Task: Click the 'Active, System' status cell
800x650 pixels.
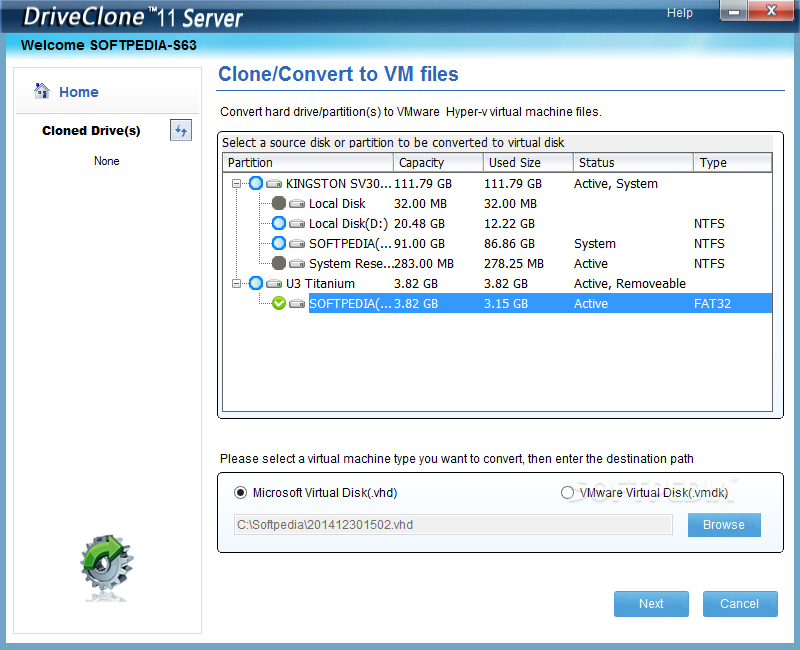Action: (x=616, y=184)
